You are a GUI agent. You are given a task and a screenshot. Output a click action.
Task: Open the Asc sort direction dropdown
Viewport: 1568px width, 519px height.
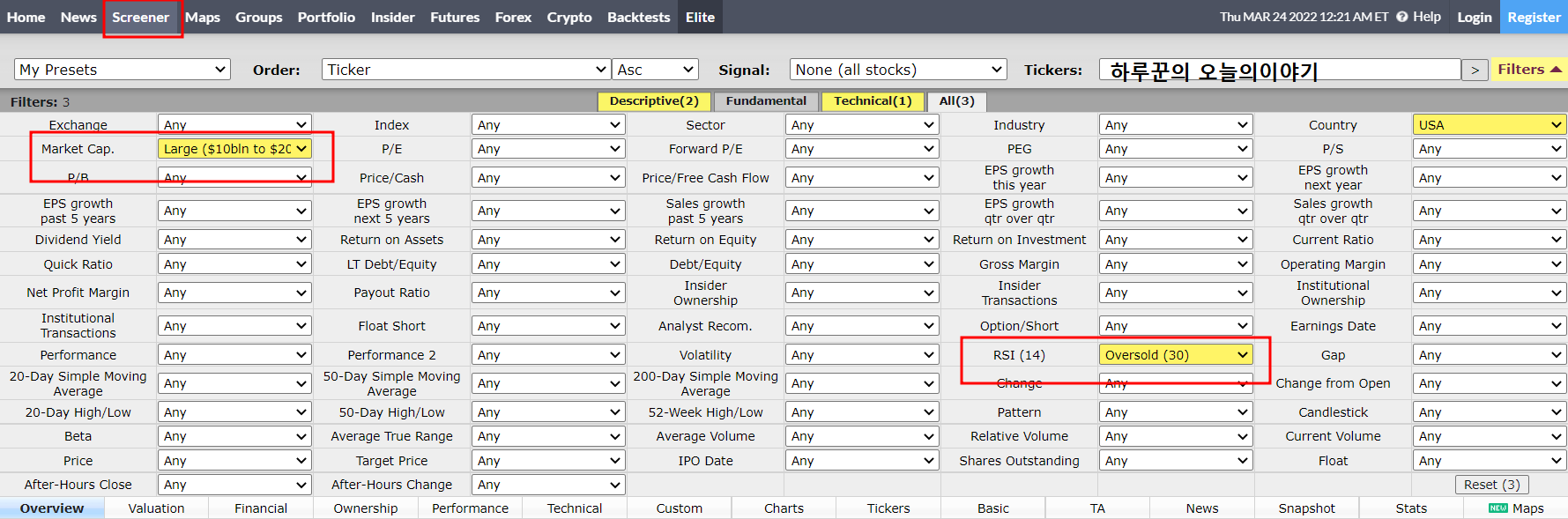click(x=655, y=70)
